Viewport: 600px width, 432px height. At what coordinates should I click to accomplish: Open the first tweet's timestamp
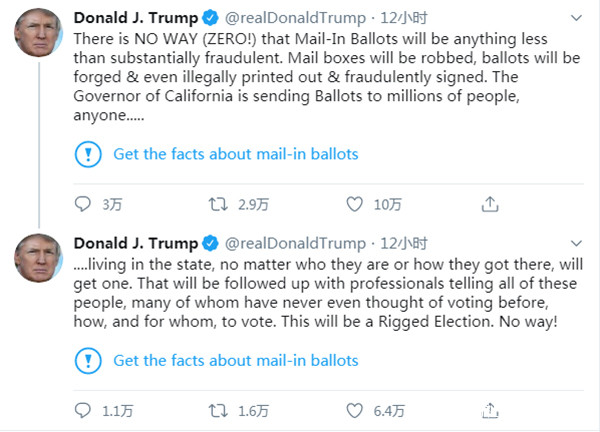(x=404, y=18)
